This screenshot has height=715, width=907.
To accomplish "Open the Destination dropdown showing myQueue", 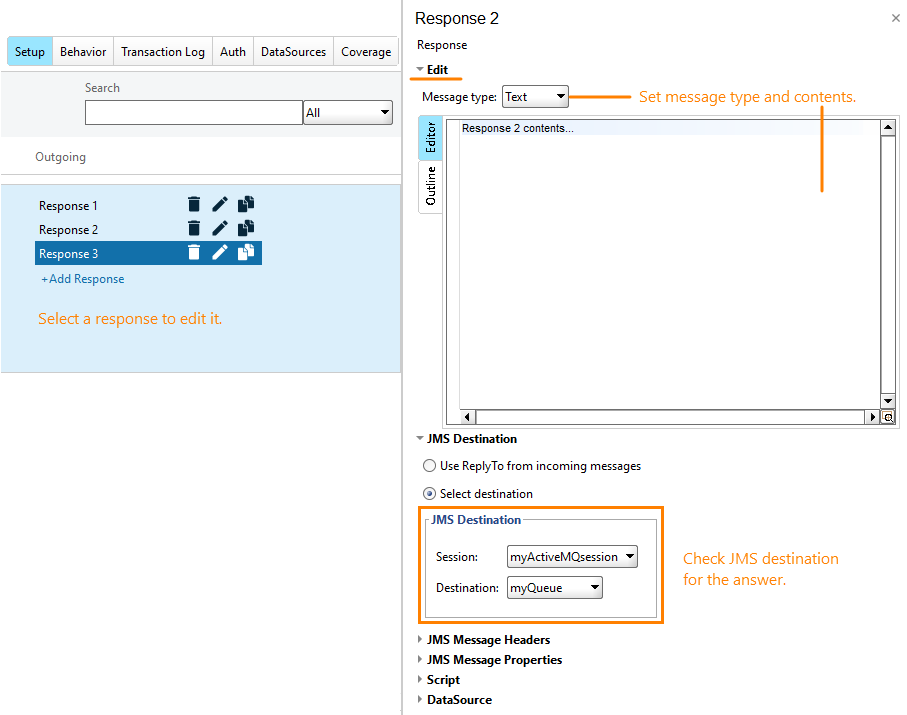I will pyautogui.click(x=555, y=588).
